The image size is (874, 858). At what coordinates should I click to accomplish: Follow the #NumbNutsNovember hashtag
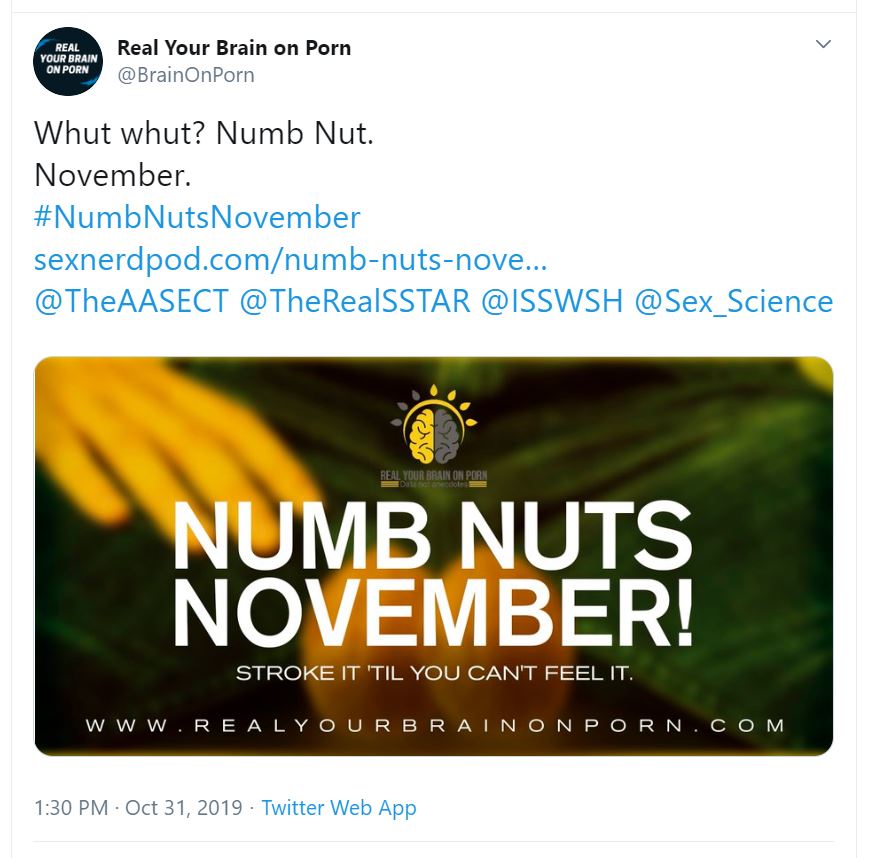(197, 217)
